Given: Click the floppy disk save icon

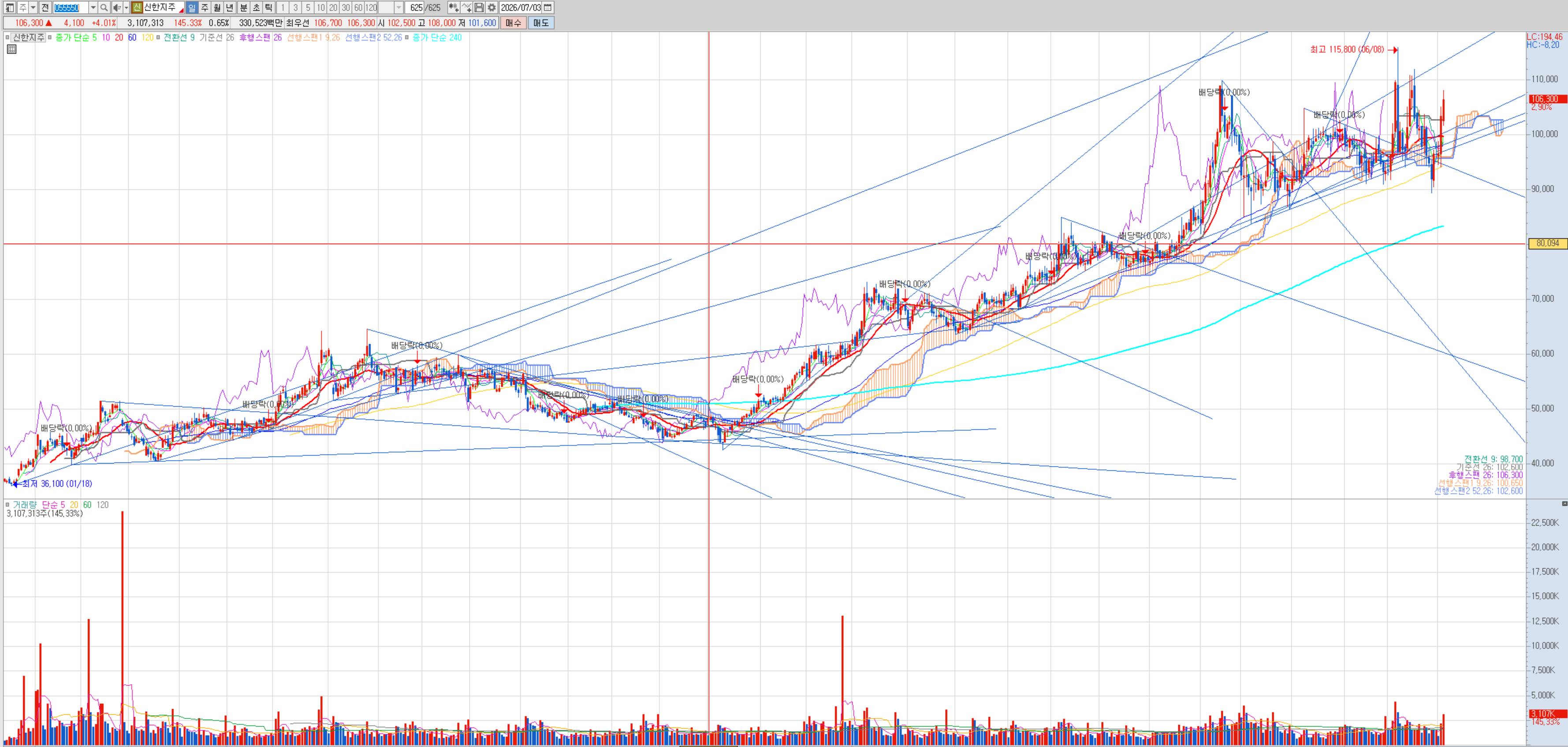Looking at the screenshot, I should (479, 8).
